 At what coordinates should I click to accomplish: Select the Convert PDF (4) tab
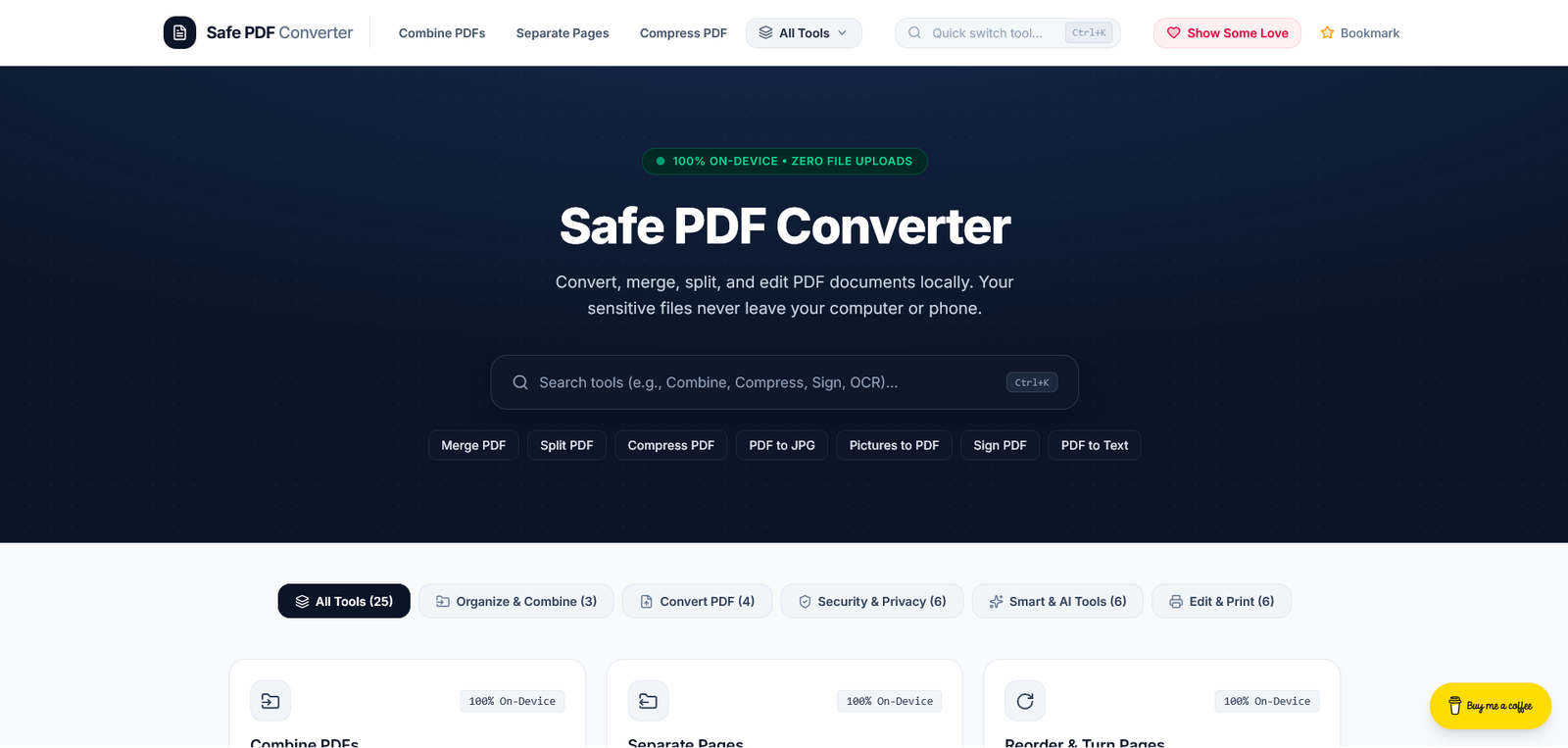pos(697,601)
